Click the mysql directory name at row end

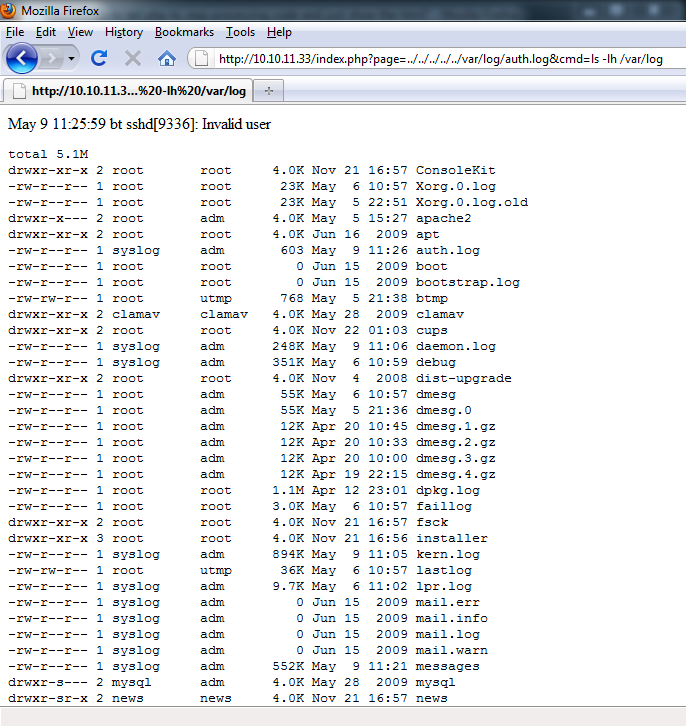pos(436,682)
